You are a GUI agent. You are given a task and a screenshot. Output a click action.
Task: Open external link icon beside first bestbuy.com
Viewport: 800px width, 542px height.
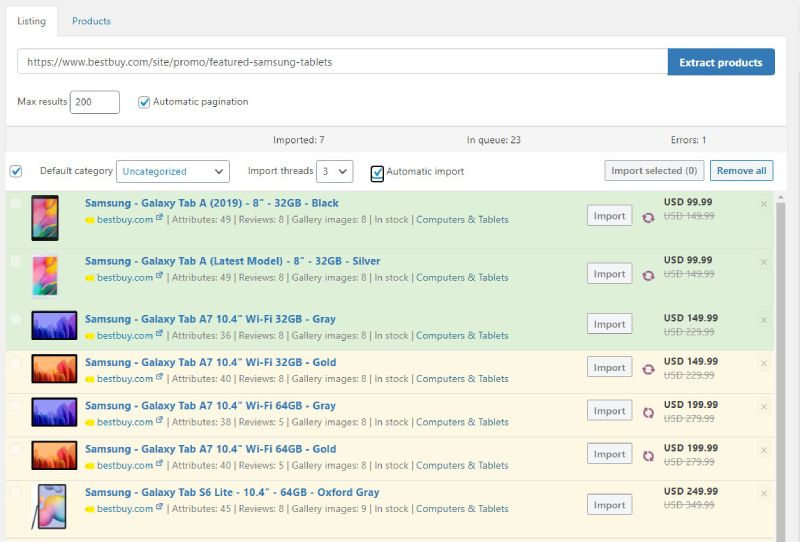pos(160,219)
